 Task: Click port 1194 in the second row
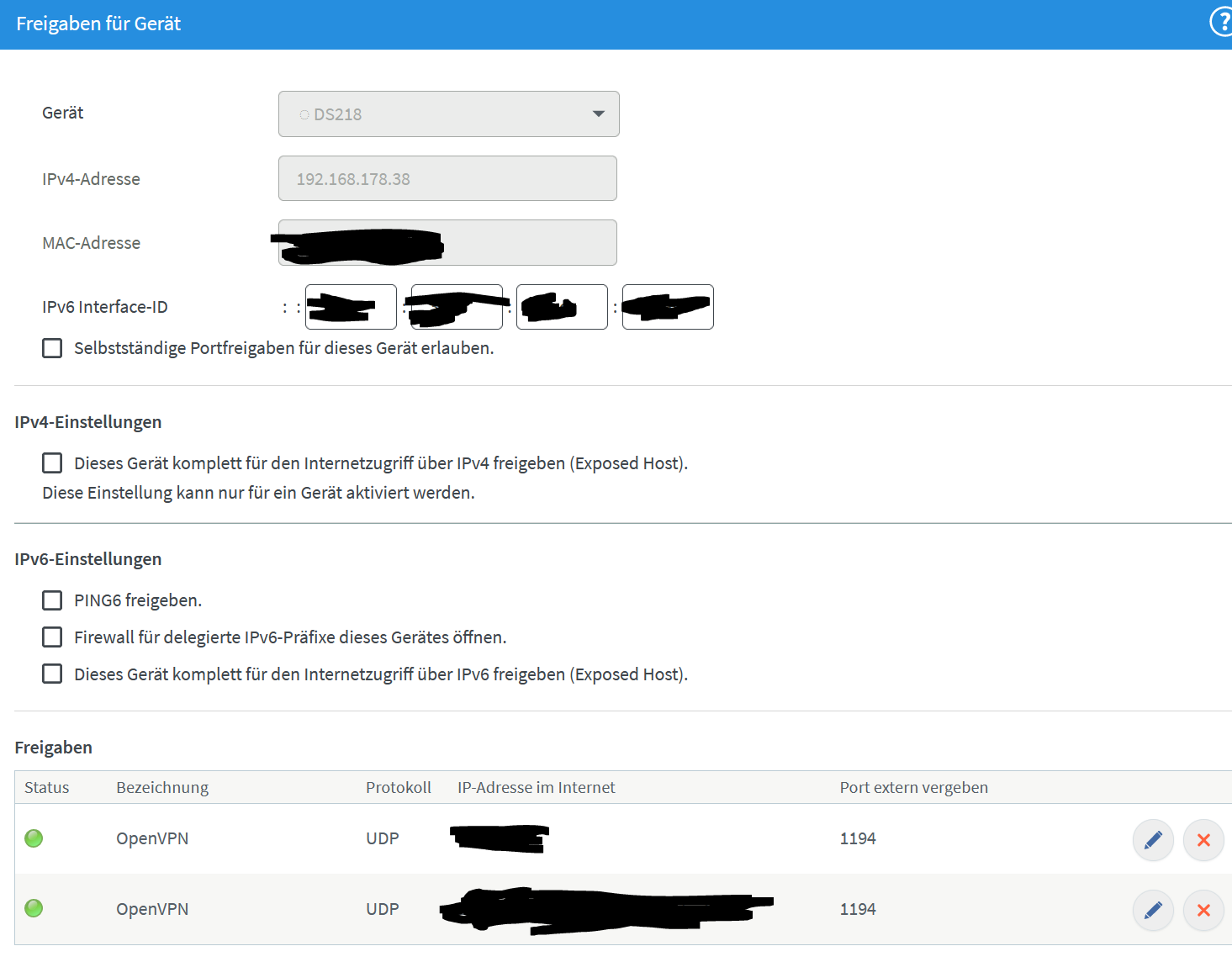(x=858, y=909)
